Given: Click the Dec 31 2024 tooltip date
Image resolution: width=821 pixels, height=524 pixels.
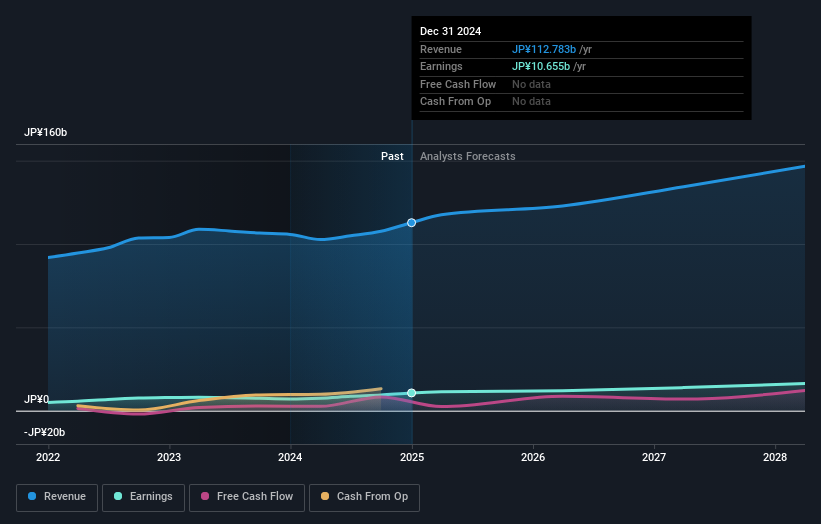Looking at the screenshot, I should [450, 31].
